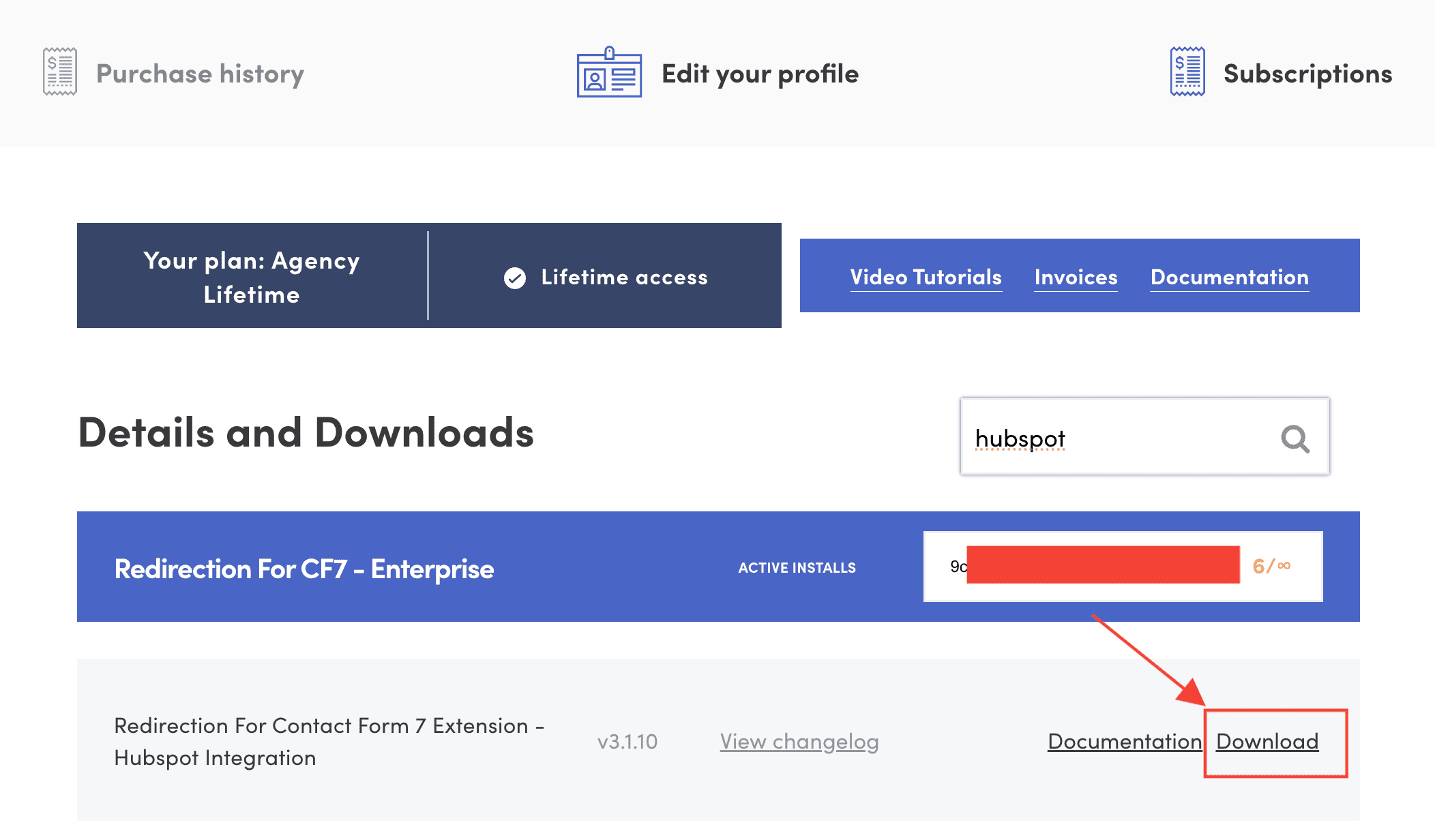The height and width of the screenshot is (840, 1435).
Task: Open Documentation link in the blue bar
Action: click(x=1229, y=277)
